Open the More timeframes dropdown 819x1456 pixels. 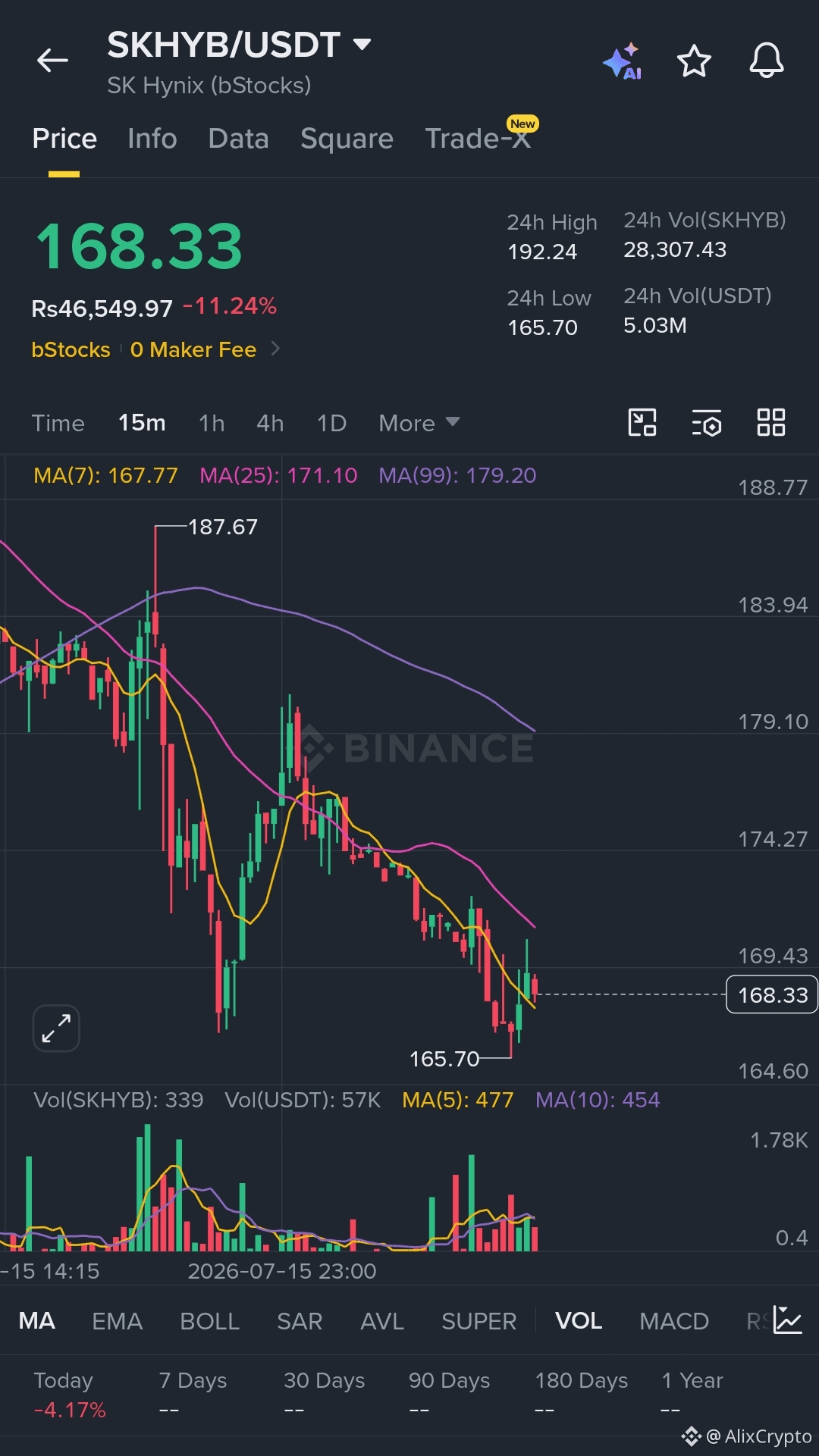click(x=419, y=423)
